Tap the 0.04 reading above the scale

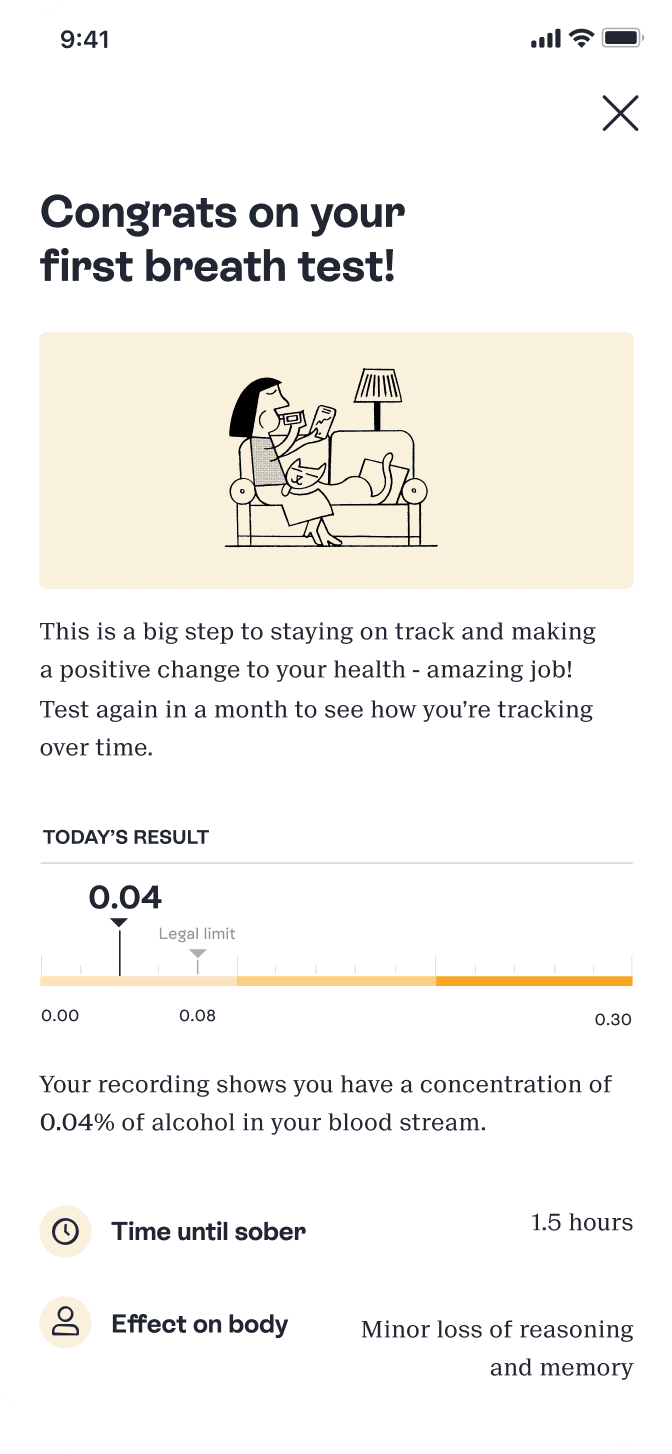click(125, 897)
